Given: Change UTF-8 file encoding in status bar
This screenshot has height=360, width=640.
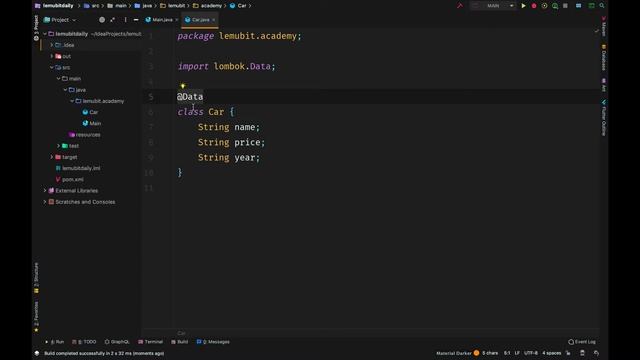Looking at the screenshot, I should [531, 353].
